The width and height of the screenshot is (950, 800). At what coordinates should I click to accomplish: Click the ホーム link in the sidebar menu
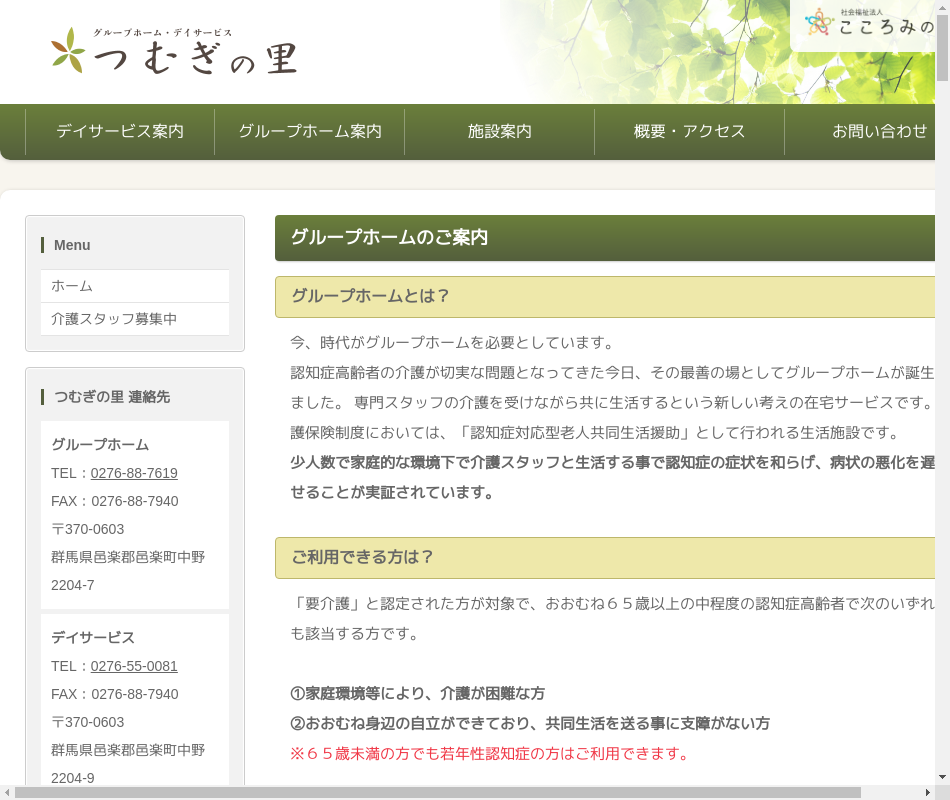72,286
